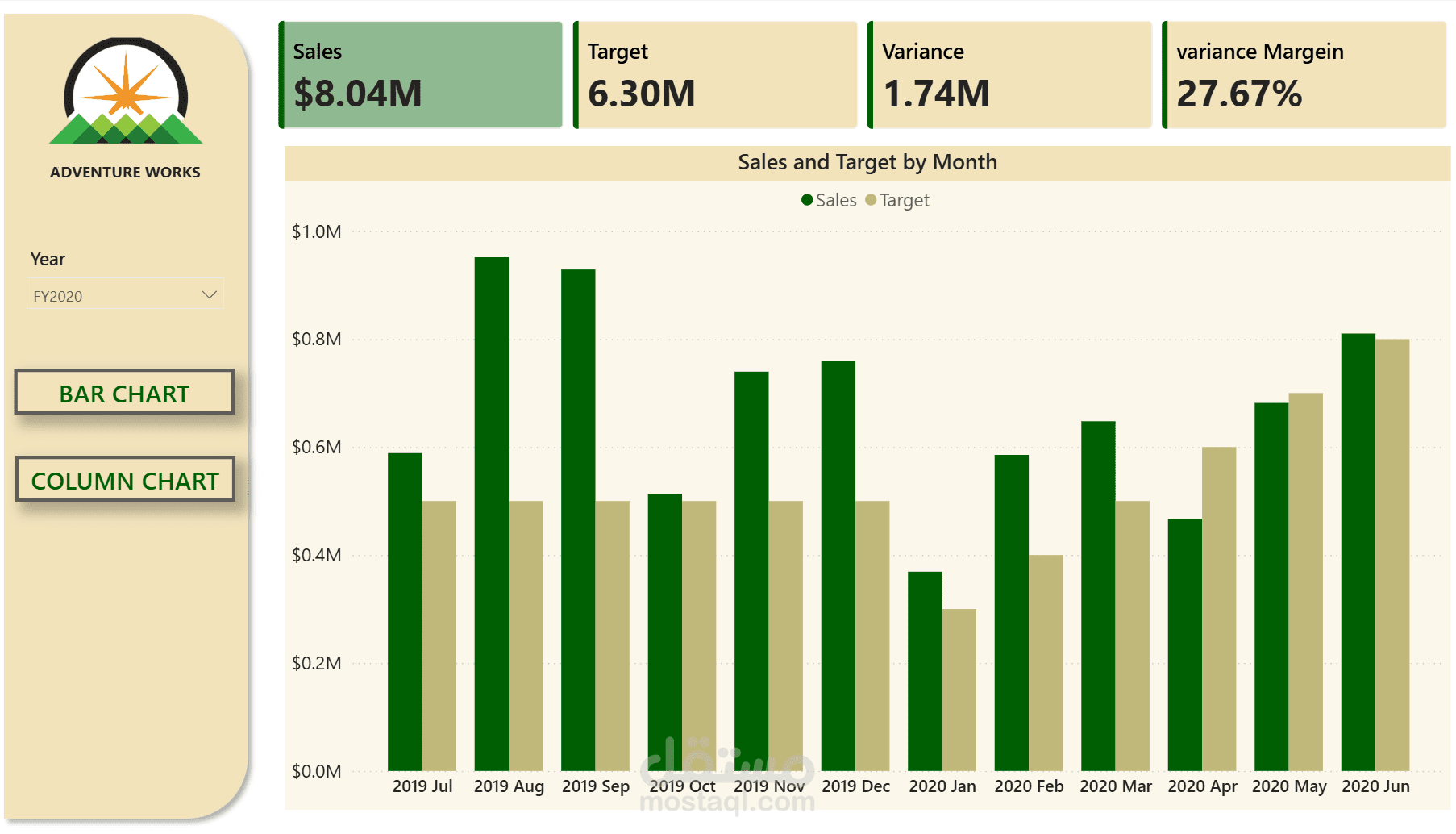Click the Sales legend marker
The height and width of the screenshot is (834, 1456).
[x=807, y=200]
